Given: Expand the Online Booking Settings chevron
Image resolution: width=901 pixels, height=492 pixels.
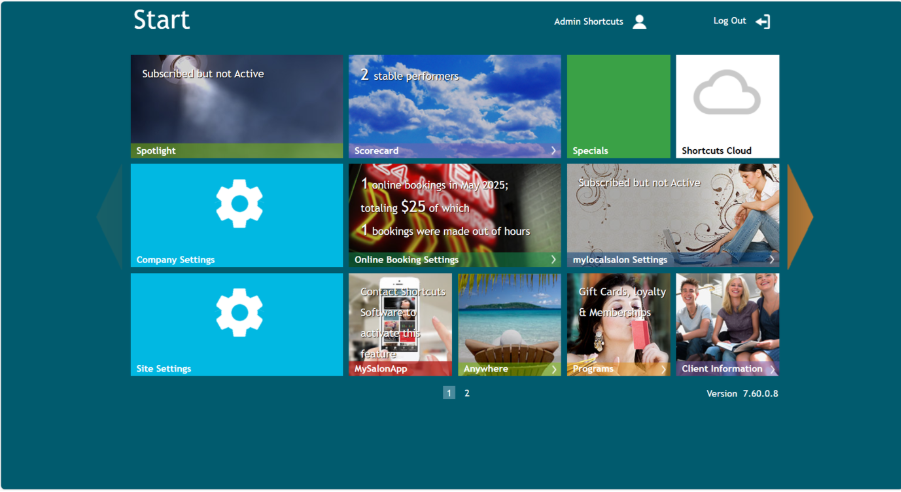Looking at the screenshot, I should [553, 260].
